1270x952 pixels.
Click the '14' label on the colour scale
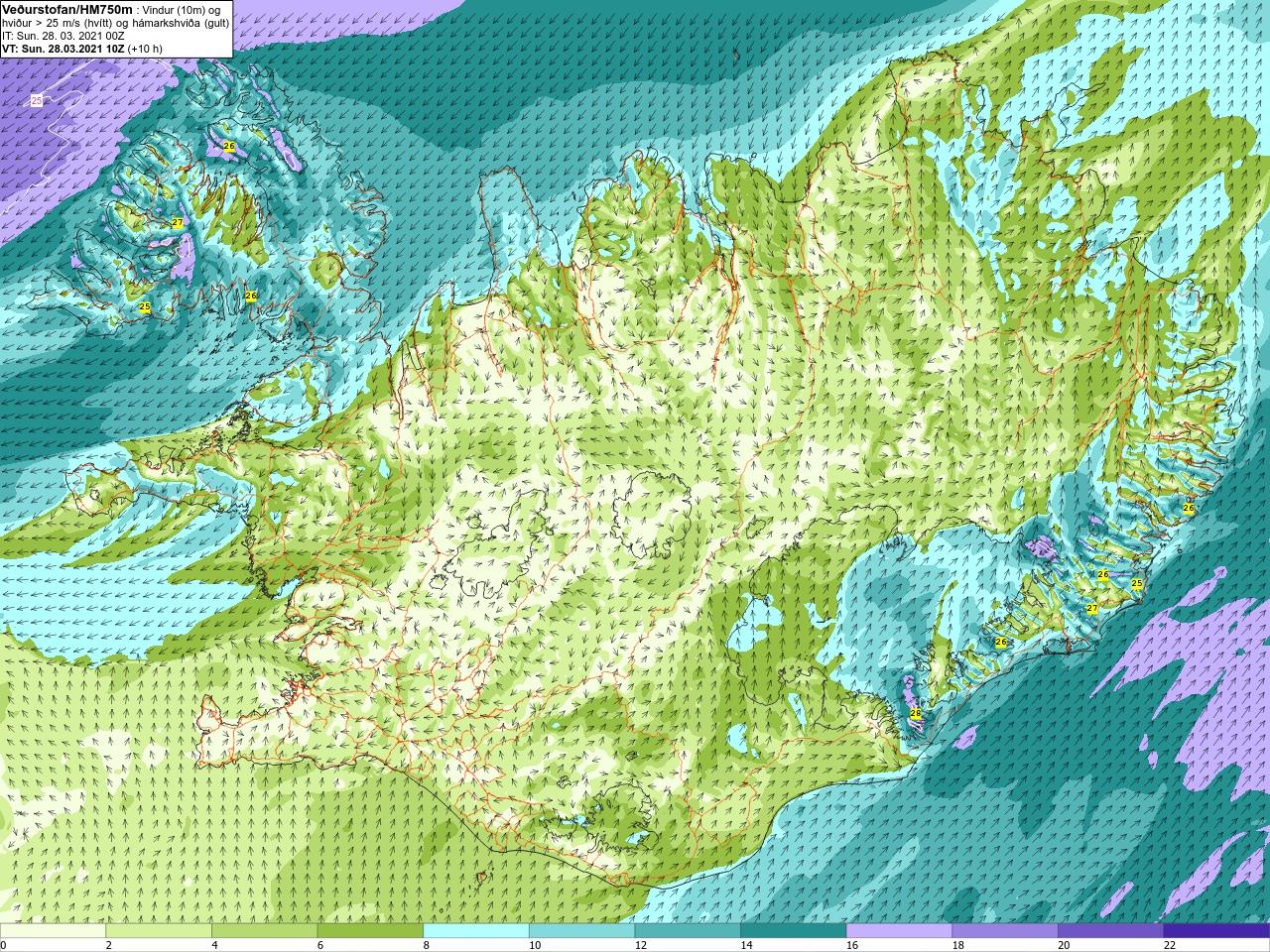[x=747, y=945]
